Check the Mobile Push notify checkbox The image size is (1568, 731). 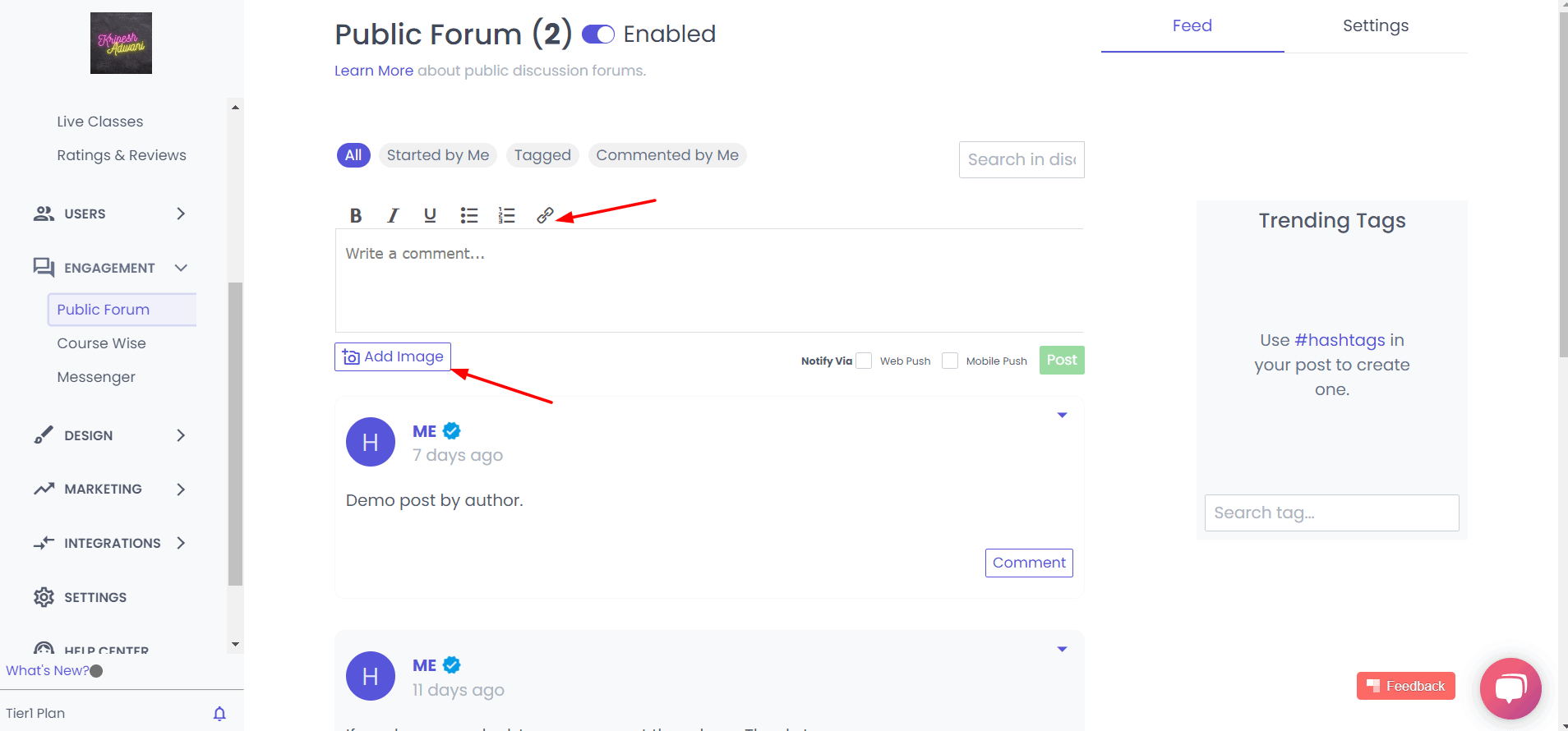pos(950,361)
